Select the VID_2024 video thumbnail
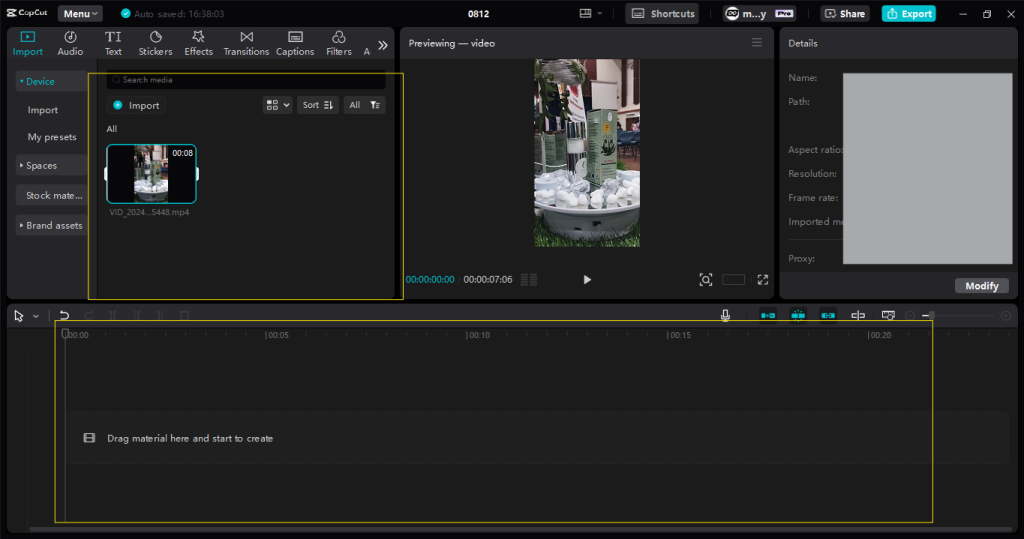Screen dimensions: 1024x539 [x=151, y=174]
